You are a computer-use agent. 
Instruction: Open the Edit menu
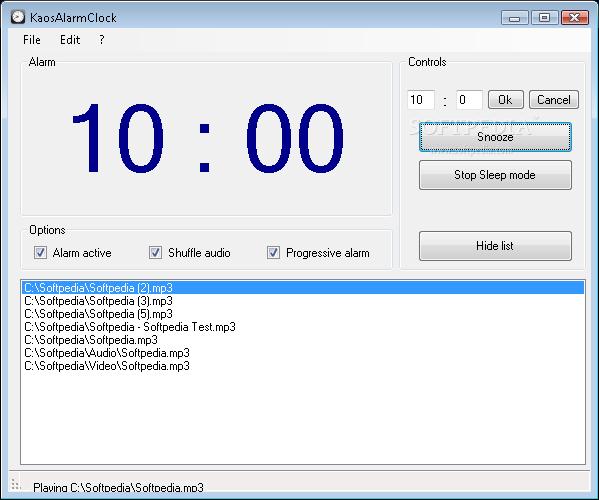click(70, 40)
